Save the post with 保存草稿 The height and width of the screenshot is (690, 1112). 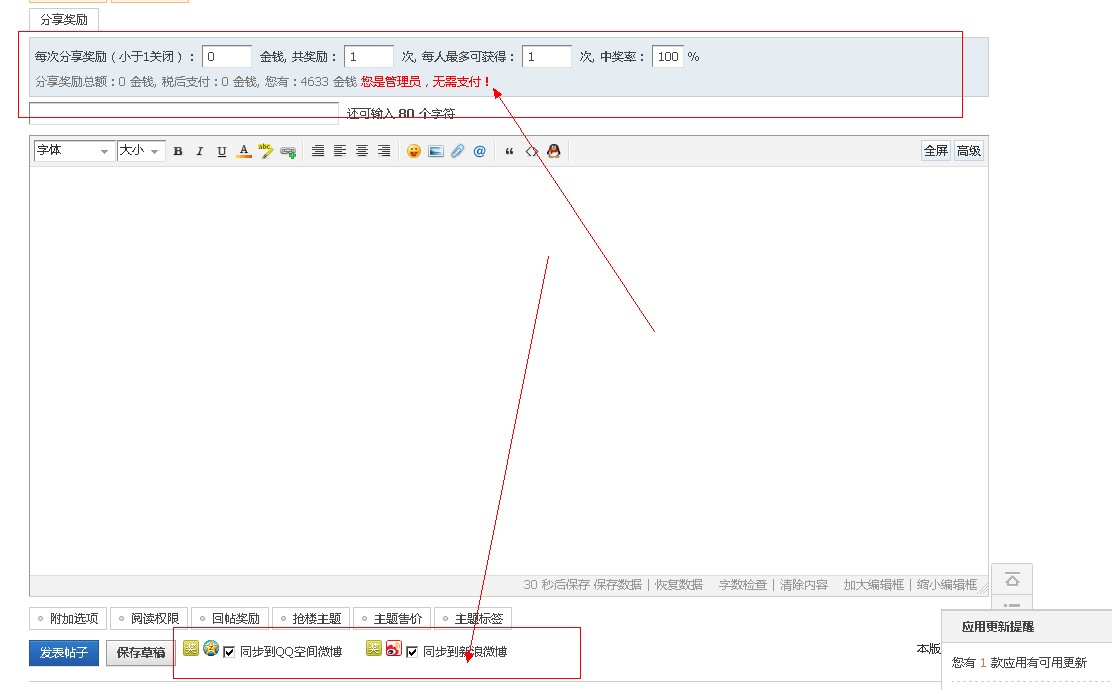pyautogui.click(x=140, y=653)
